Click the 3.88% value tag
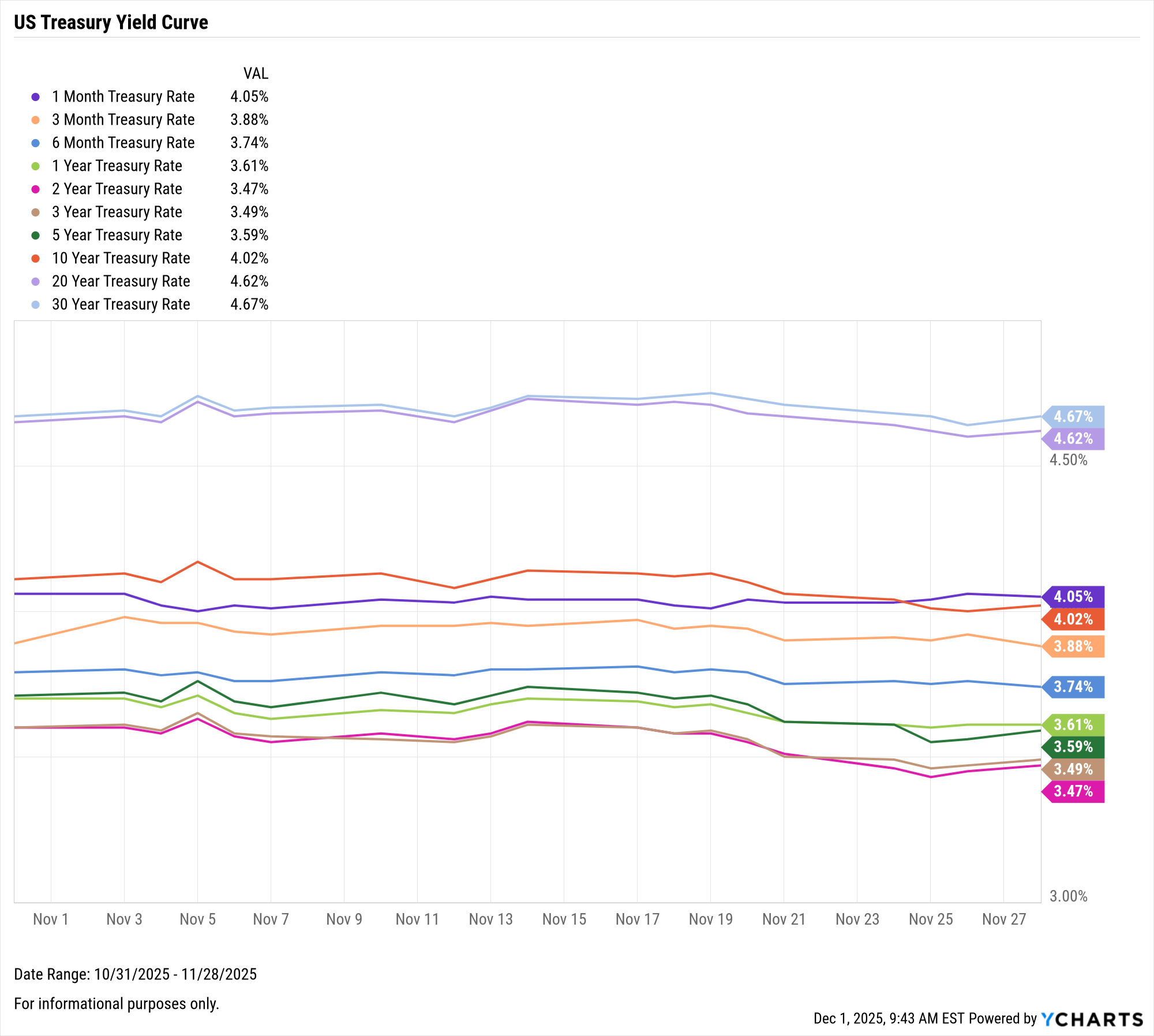1154x1036 pixels. (x=1073, y=646)
